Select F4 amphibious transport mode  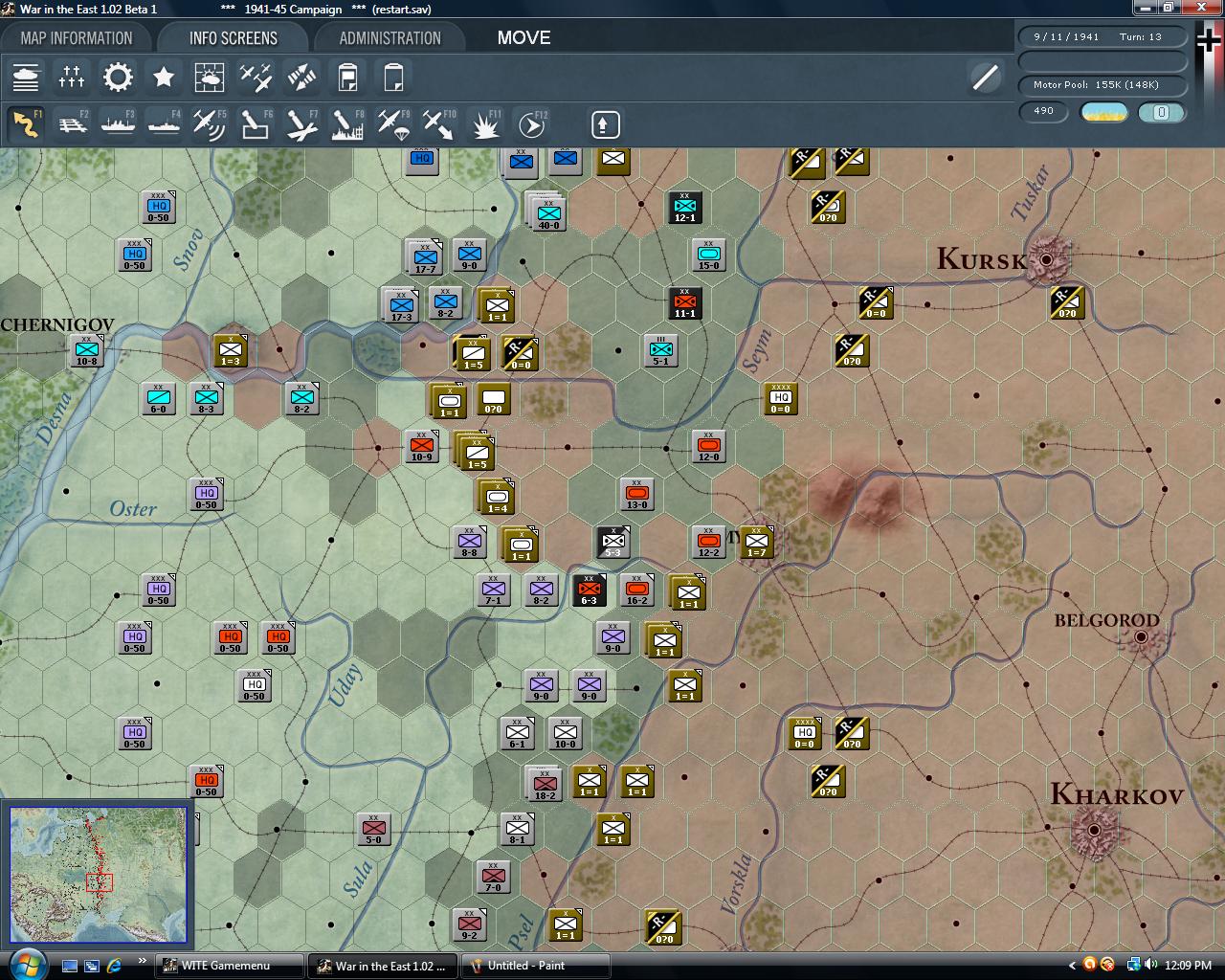pos(164,124)
